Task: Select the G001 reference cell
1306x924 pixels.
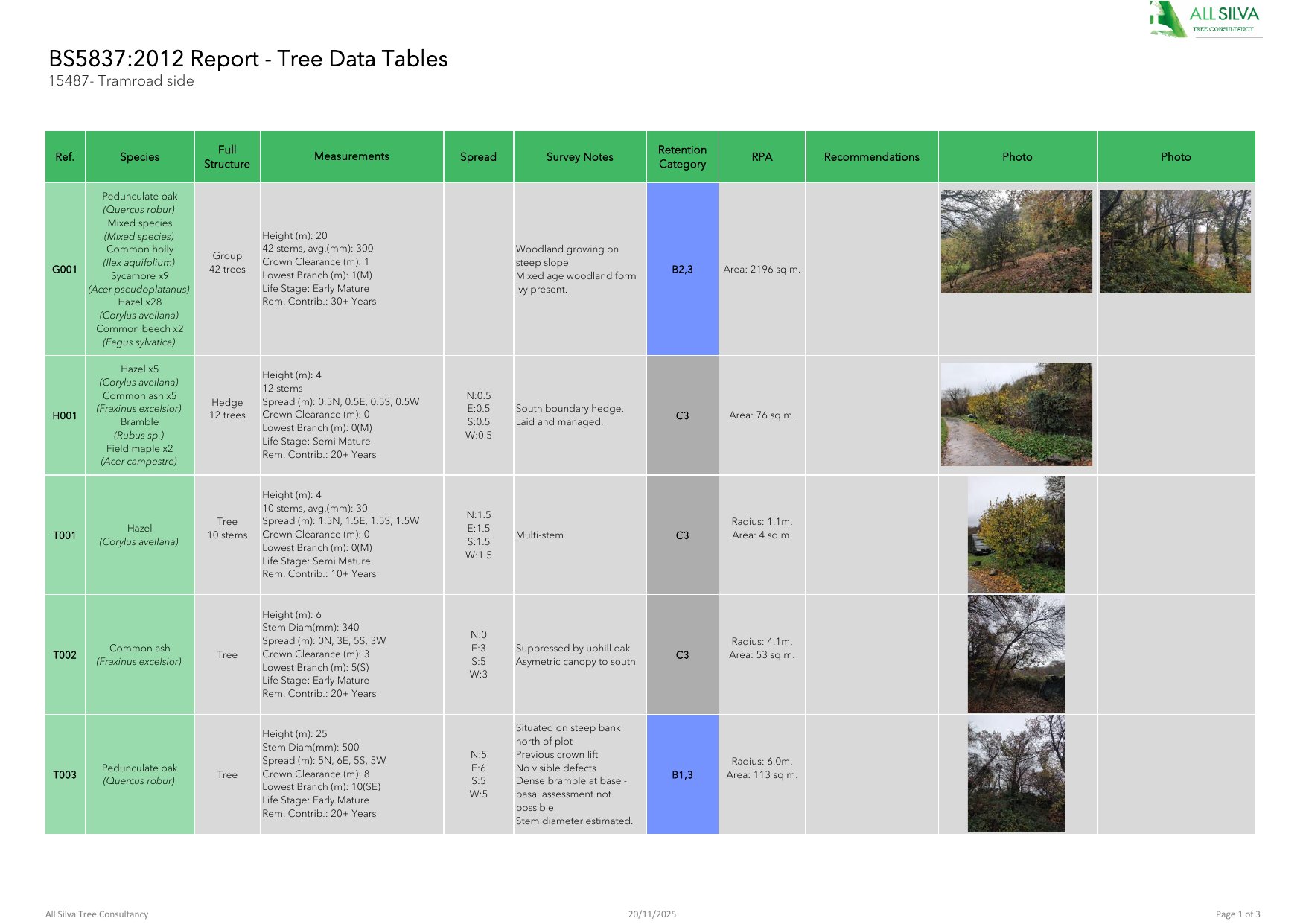Action: tap(65, 269)
